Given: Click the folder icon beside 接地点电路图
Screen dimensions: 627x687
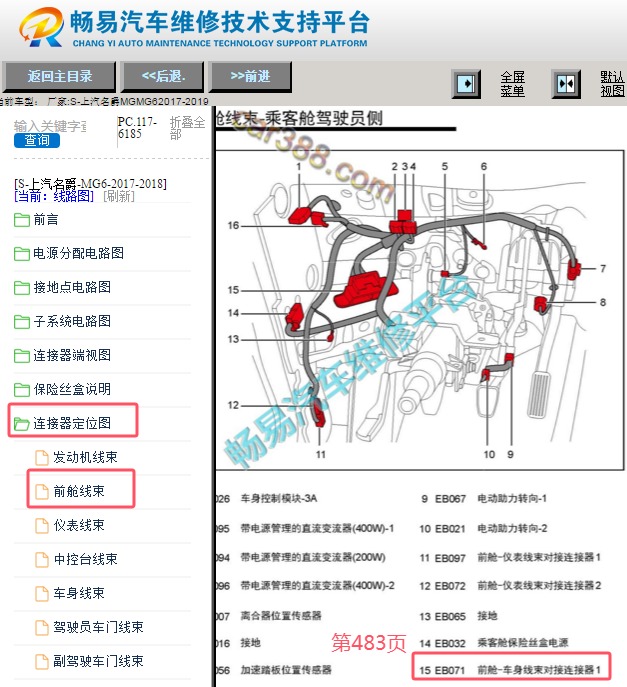Looking at the screenshot, I should coord(21,288).
